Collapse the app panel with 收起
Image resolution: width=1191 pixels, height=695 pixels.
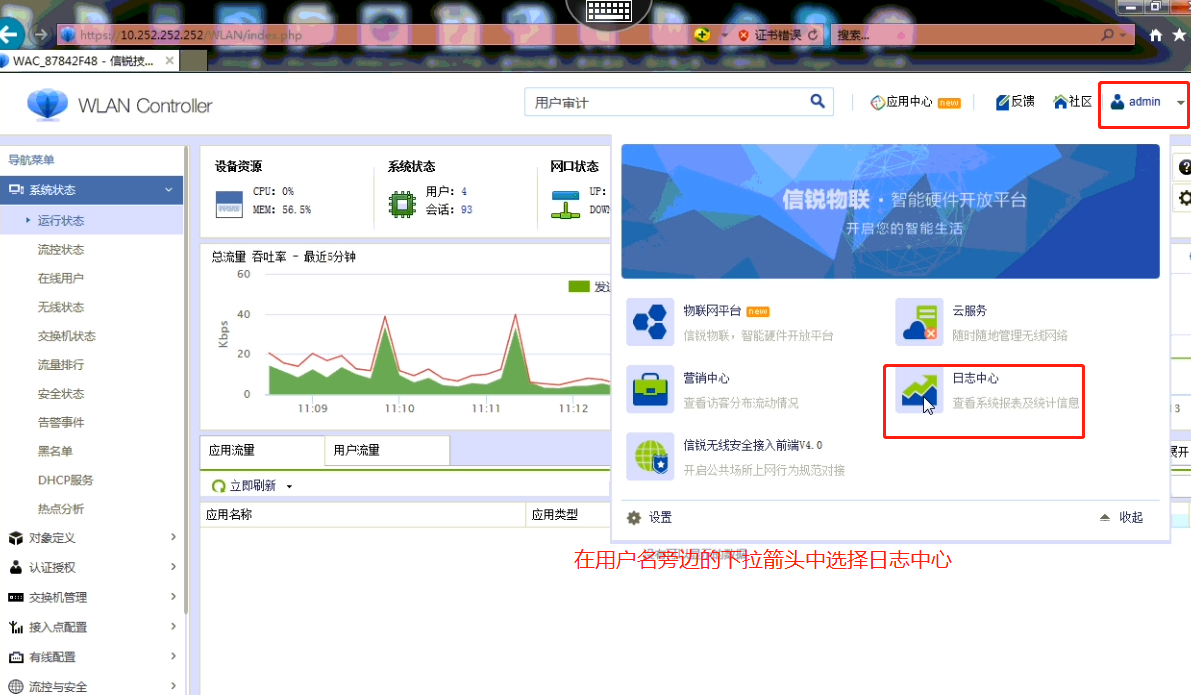1122,517
